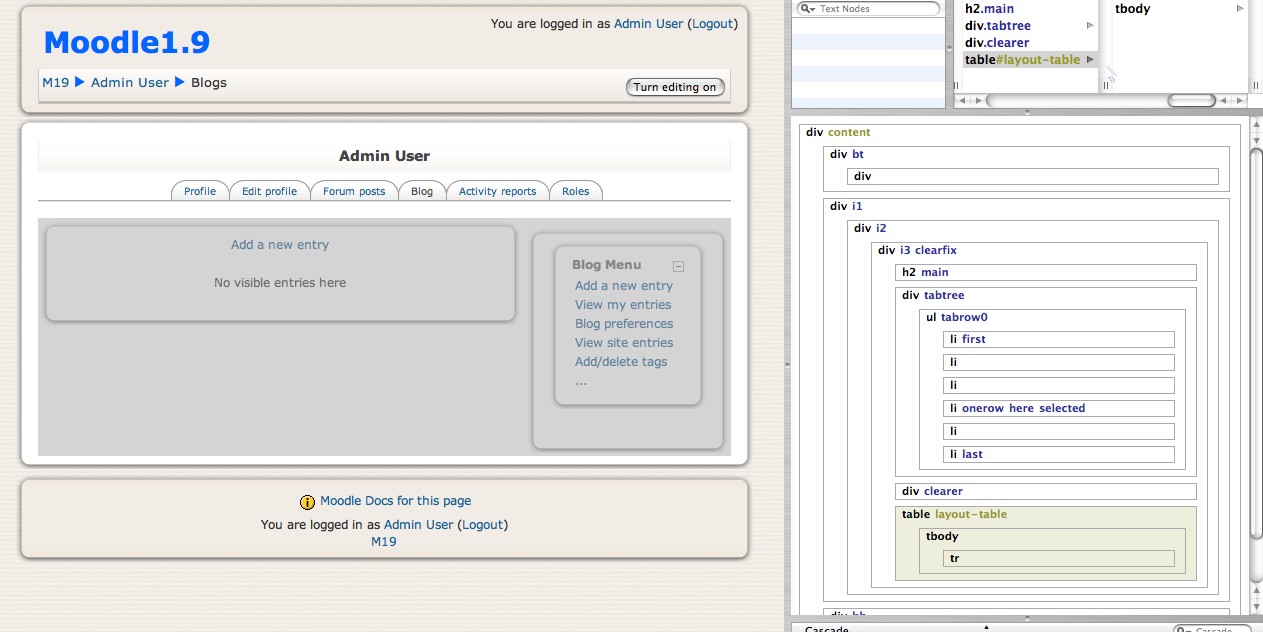Click Add a new entry in Blog Menu
1263x632 pixels.
coord(624,285)
